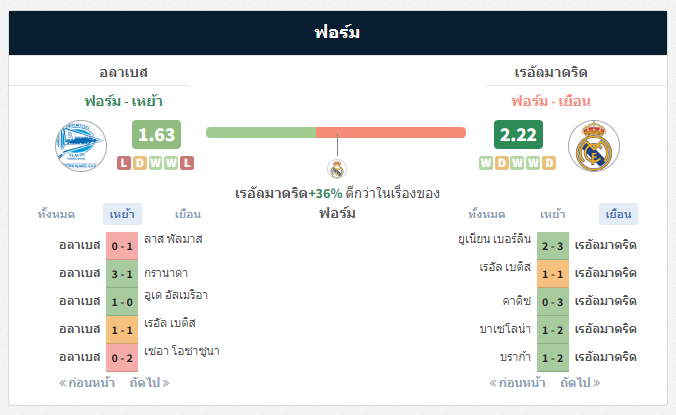Screen dimensions: 676x415
Task: Click the Alavés club crest logo
Action: pyautogui.click(x=81, y=146)
